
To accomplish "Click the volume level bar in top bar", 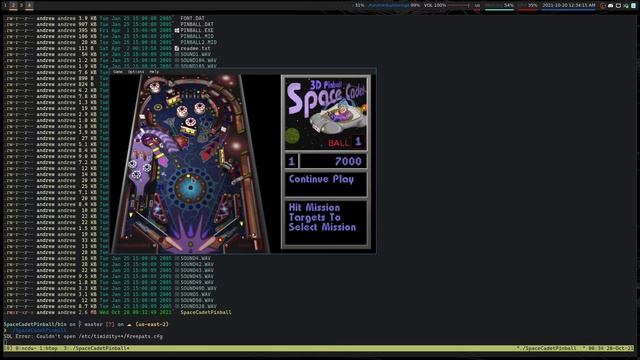I will click(458, 6).
